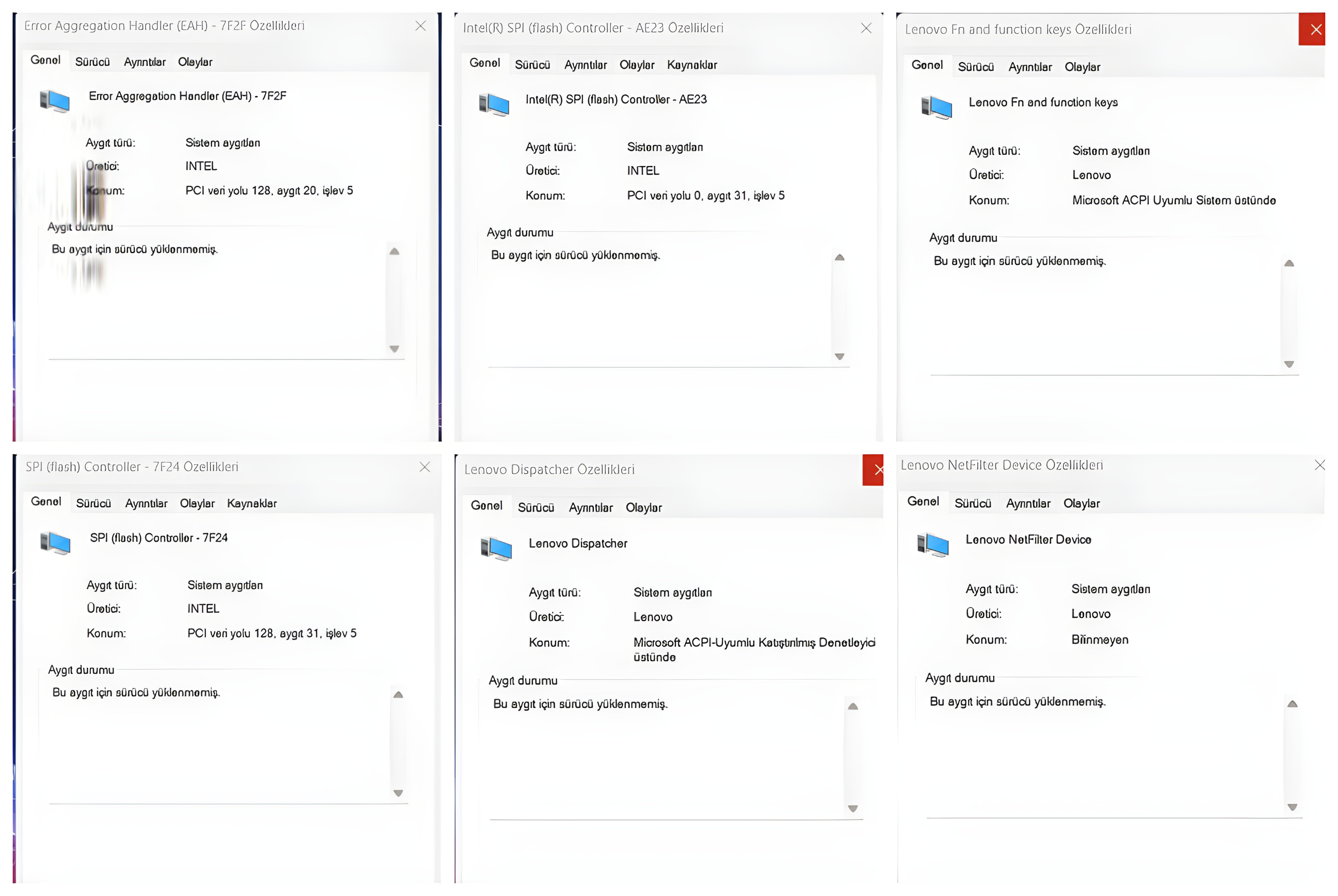
Task: Select Genel tab in Intel SPI AE23 window
Action: click(x=485, y=63)
